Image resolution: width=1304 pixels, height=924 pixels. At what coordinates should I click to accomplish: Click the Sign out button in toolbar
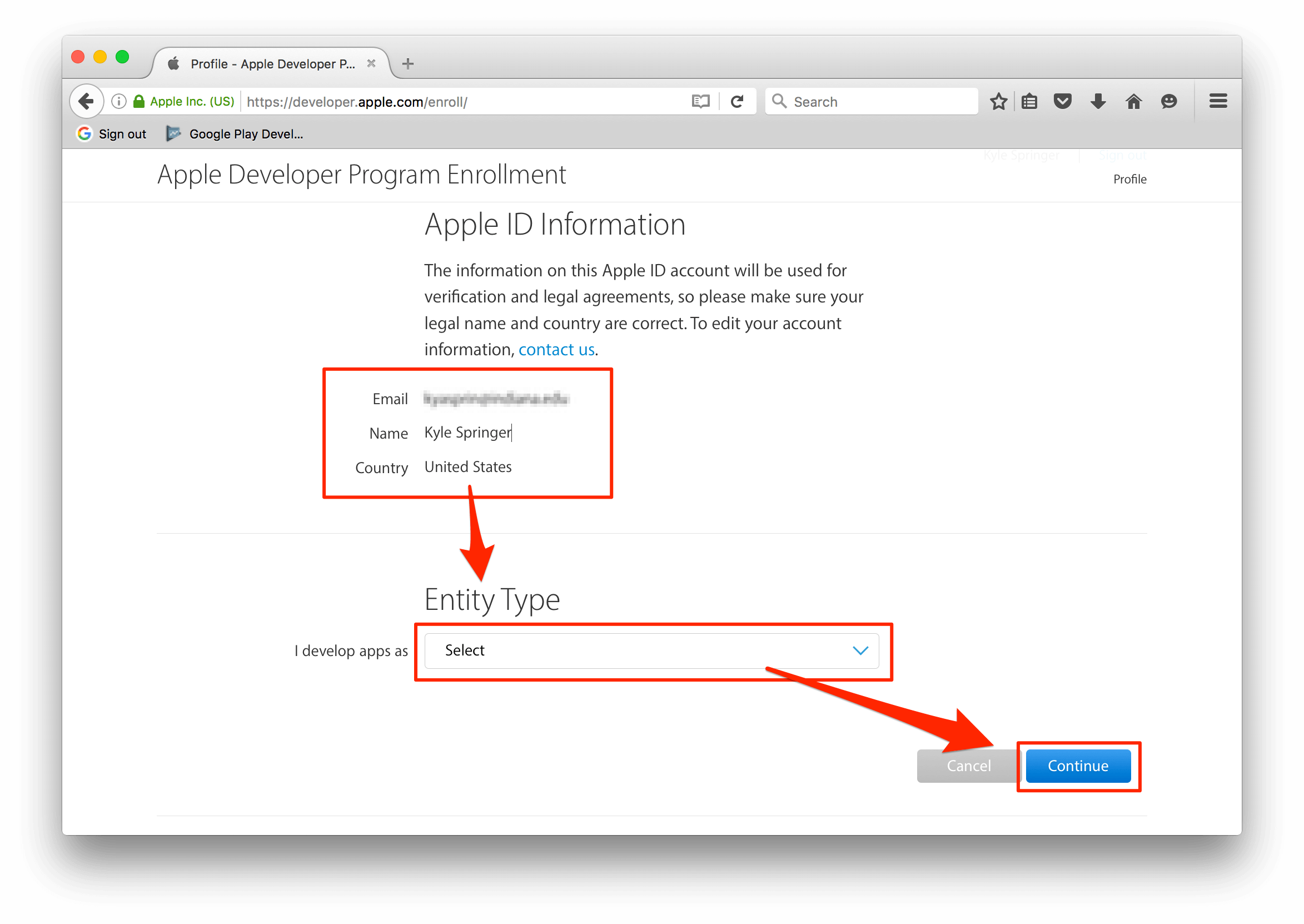click(114, 133)
